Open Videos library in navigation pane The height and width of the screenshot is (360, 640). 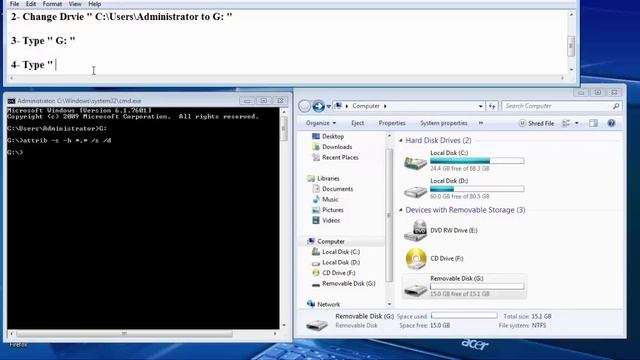(x=326, y=220)
